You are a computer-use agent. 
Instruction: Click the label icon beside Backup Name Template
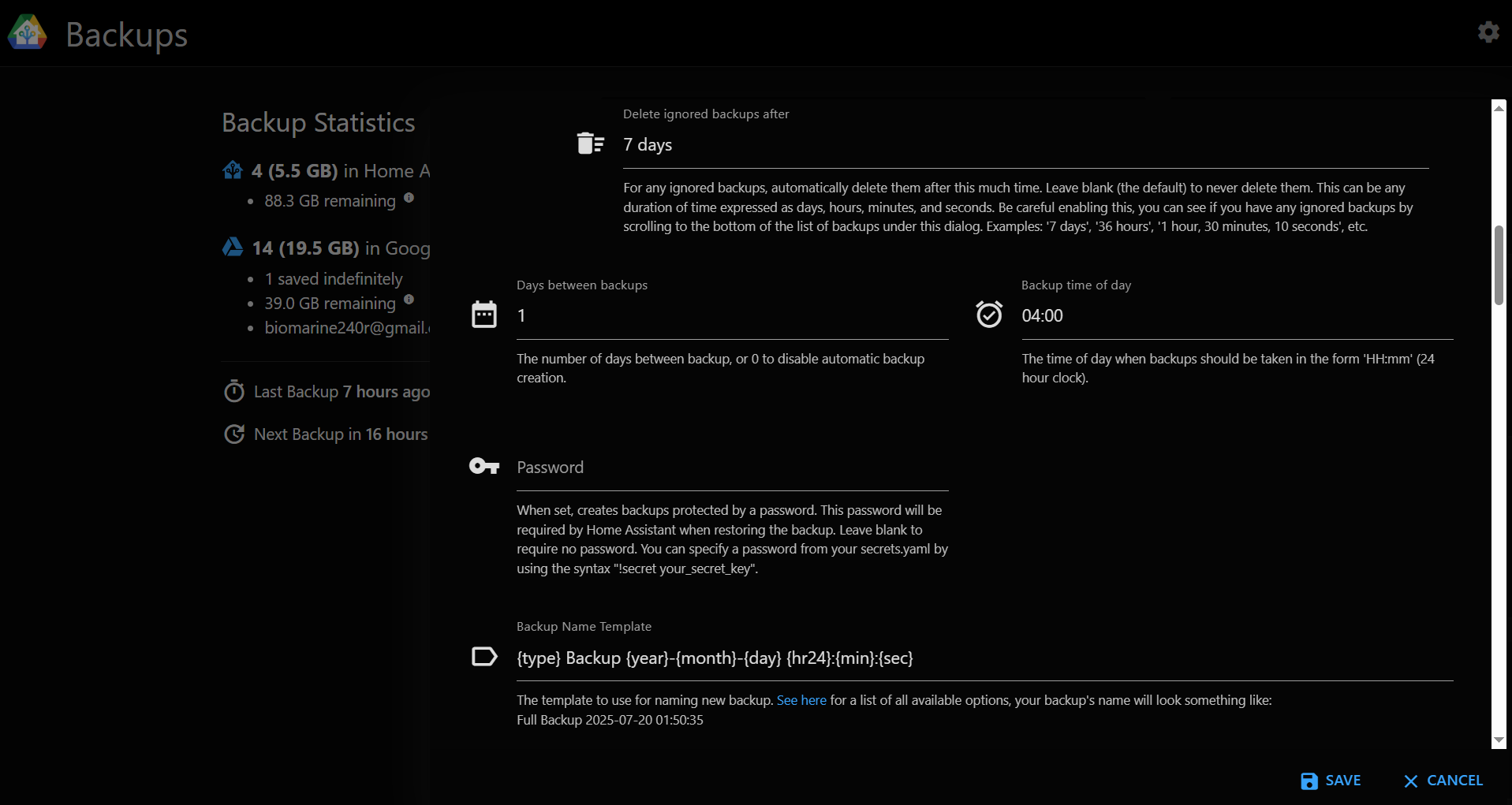pyautogui.click(x=483, y=657)
